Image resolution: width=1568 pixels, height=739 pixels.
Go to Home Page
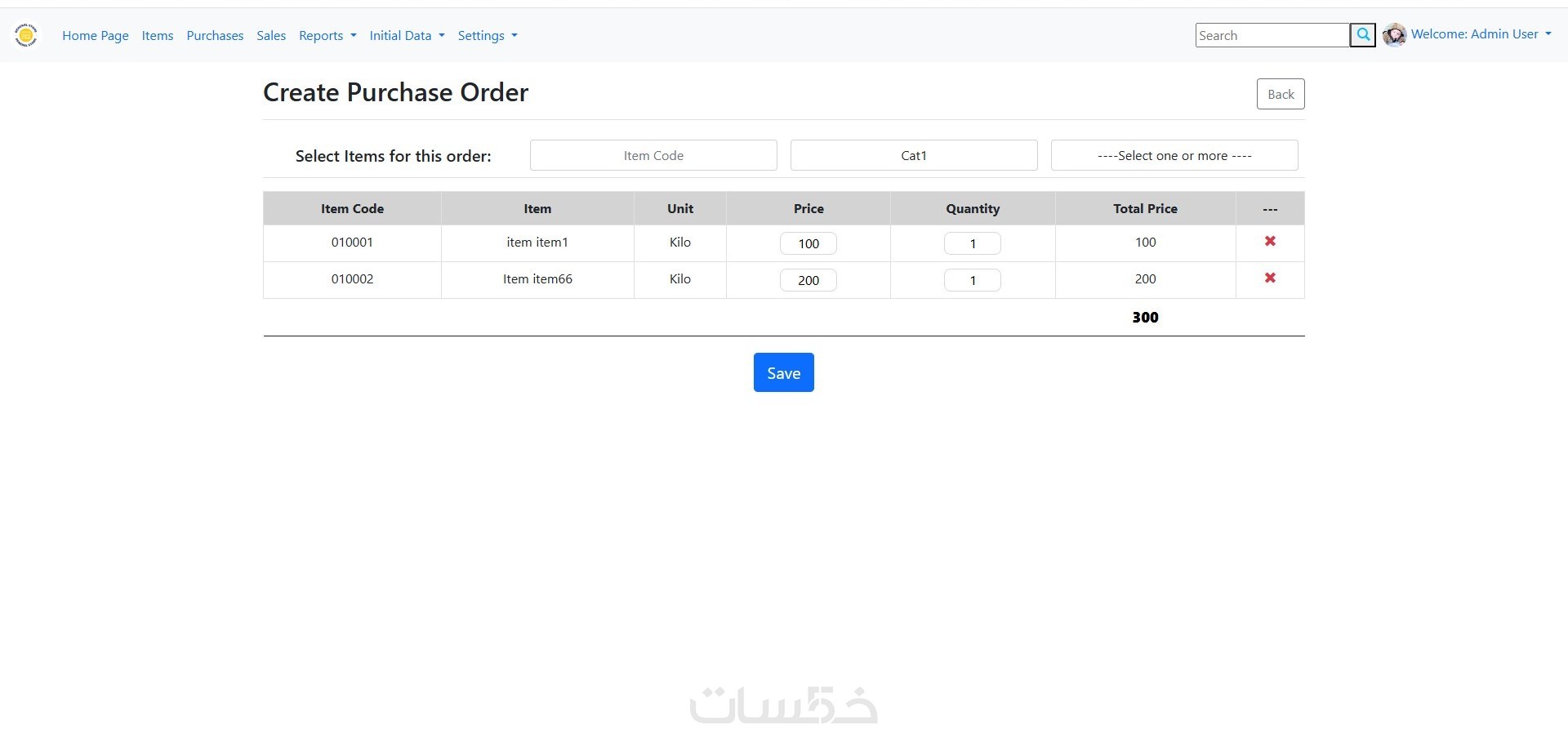point(96,35)
